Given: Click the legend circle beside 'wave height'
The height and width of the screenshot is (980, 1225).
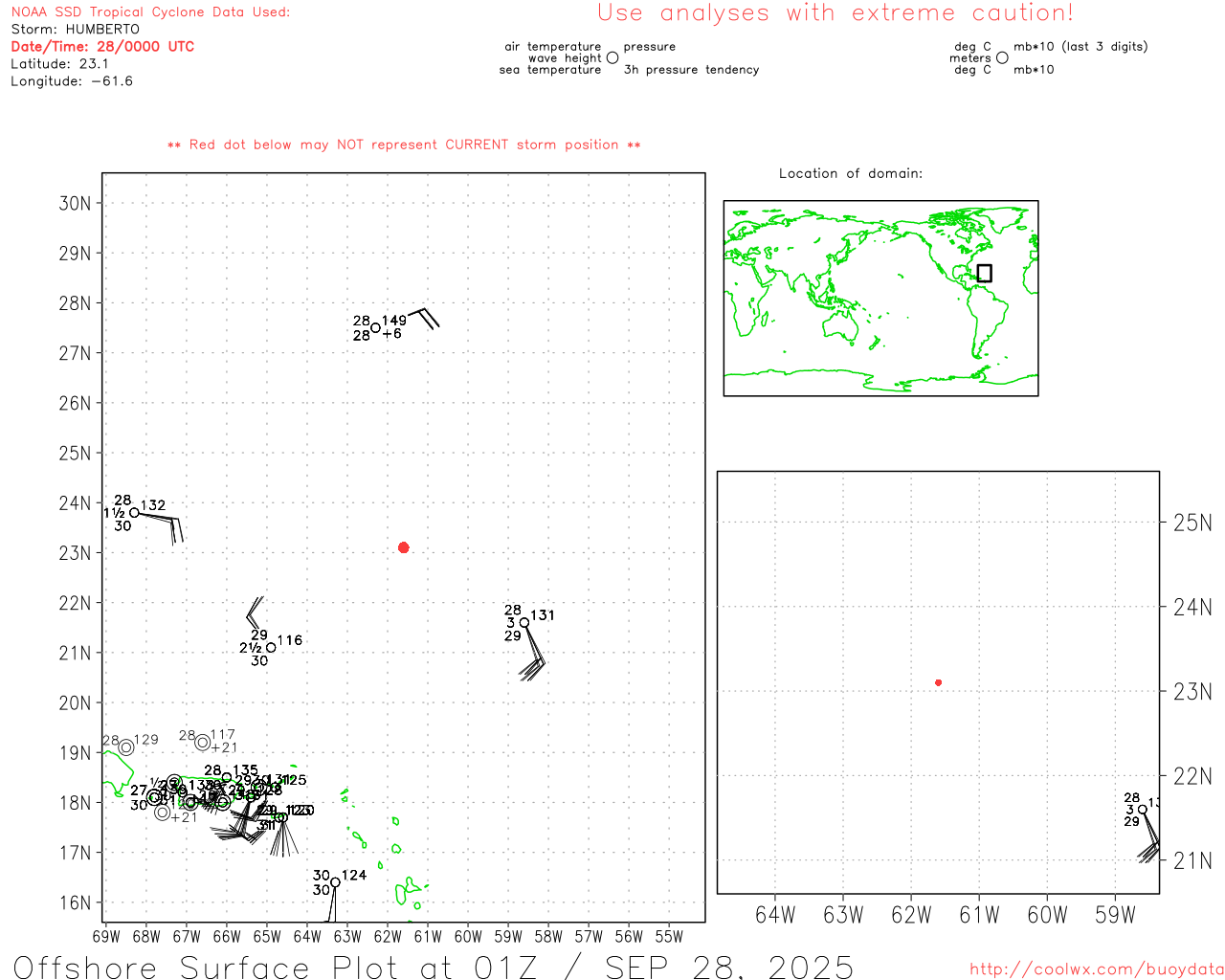Looking at the screenshot, I should (612, 58).
